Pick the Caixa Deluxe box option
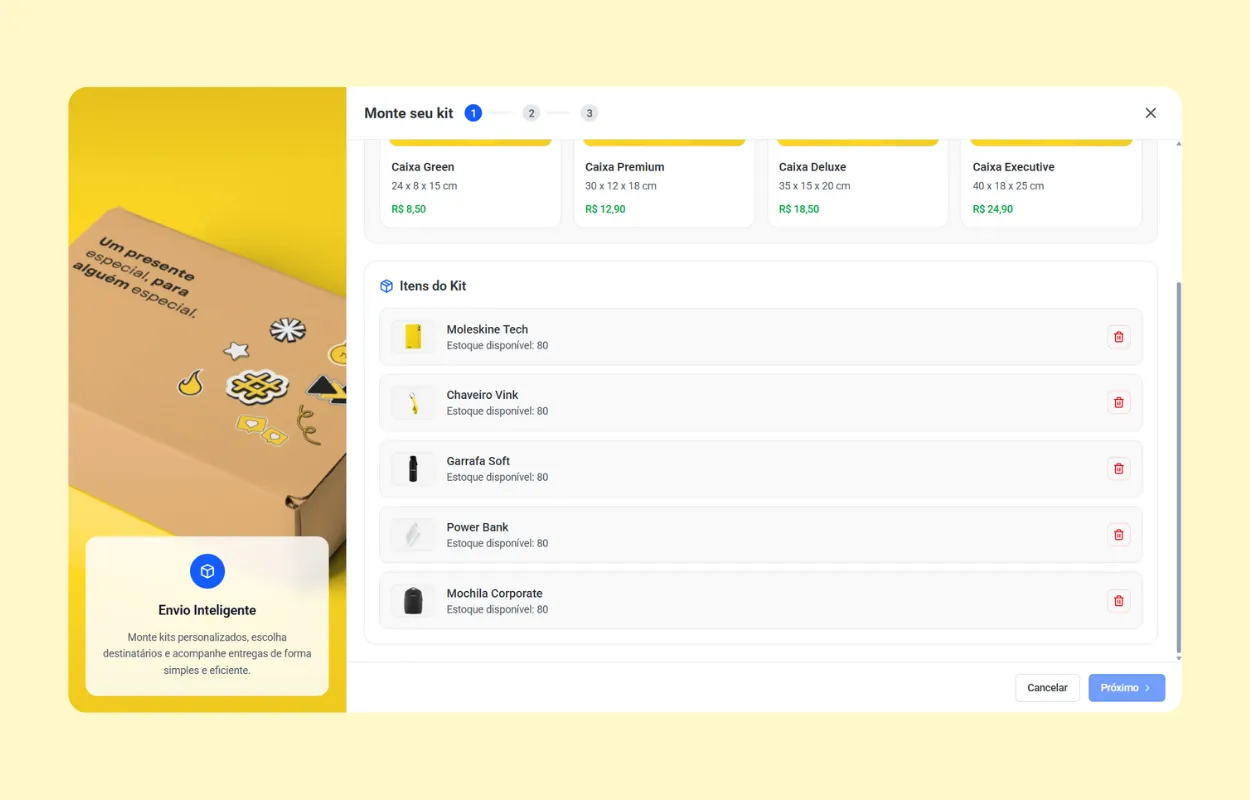Image resolution: width=1250 pixels, height=800 pixels. click(857, 185)
